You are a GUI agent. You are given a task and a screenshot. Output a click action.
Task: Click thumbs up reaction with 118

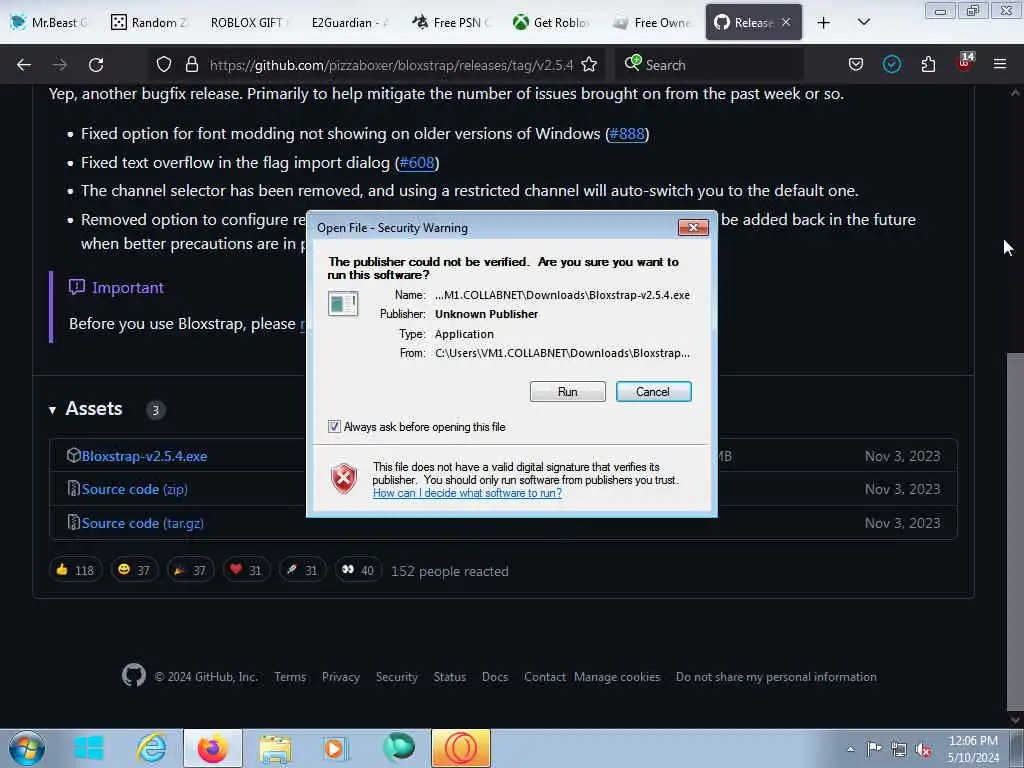(x=75, y=570)
